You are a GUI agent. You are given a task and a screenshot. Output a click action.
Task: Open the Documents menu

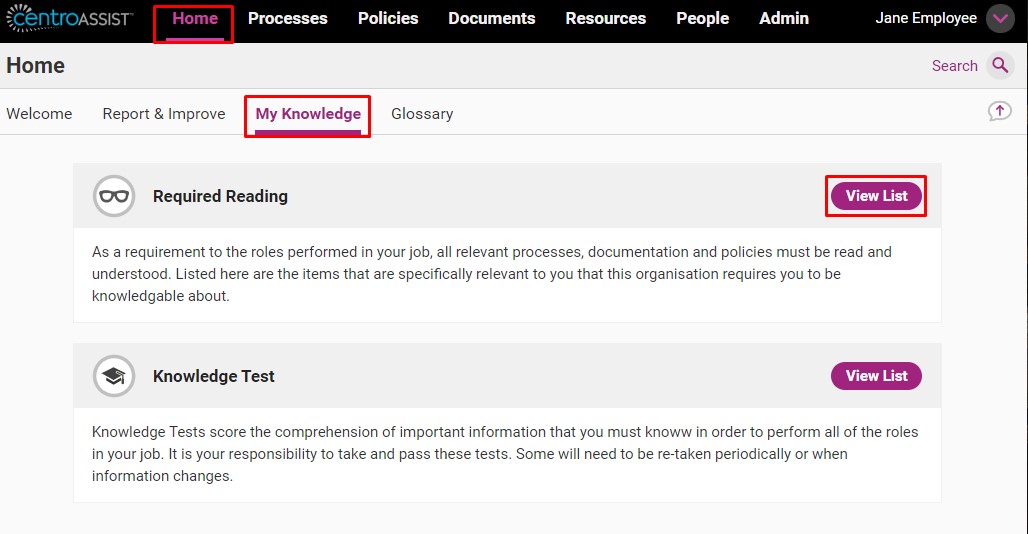(492, 18)
